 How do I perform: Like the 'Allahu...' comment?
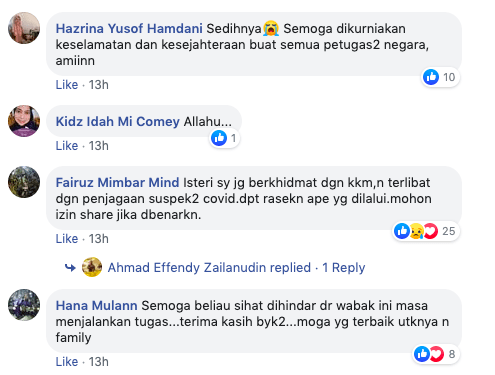point(67,146)
